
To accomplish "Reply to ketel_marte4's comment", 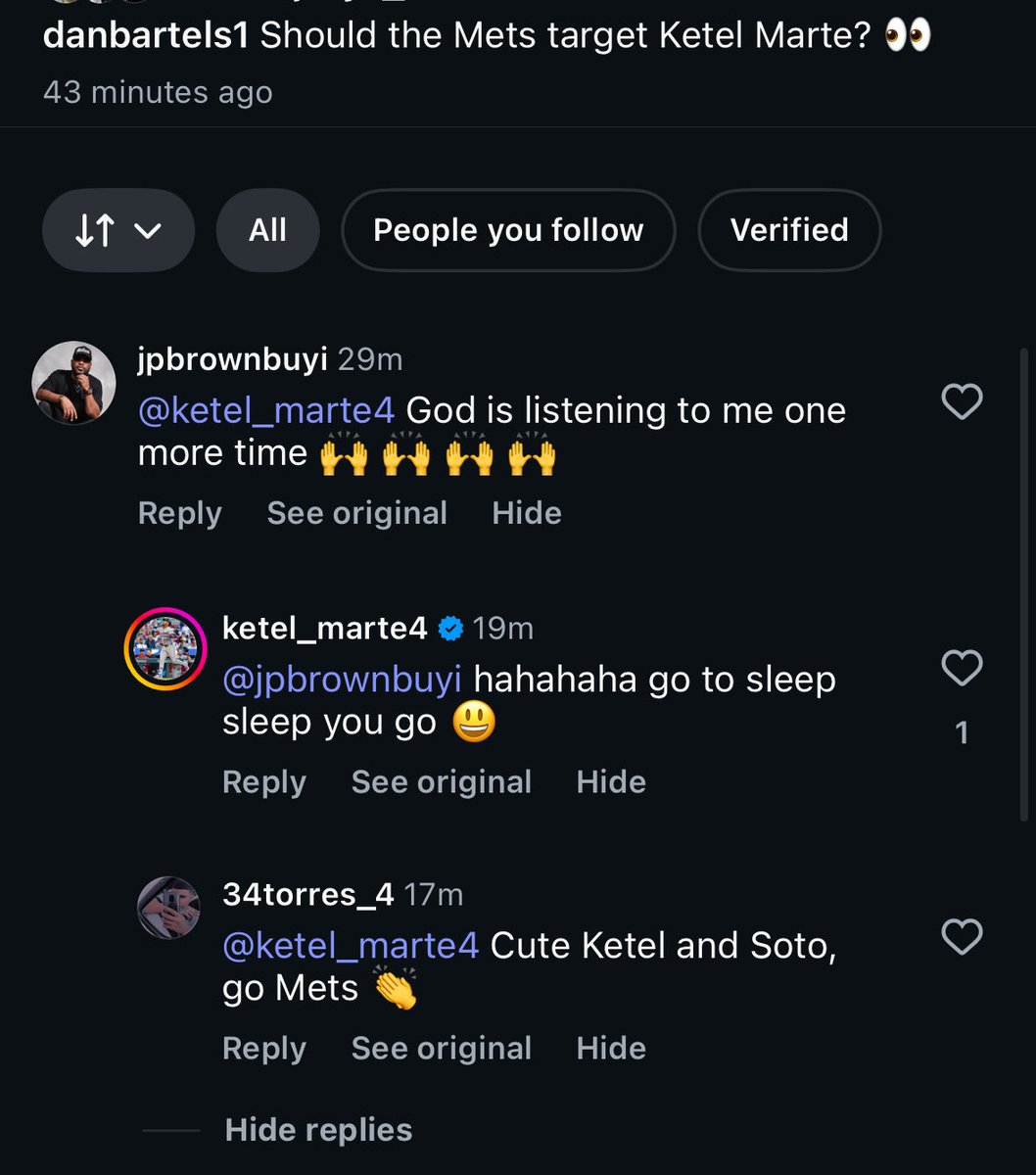I will tap(263, 781).
